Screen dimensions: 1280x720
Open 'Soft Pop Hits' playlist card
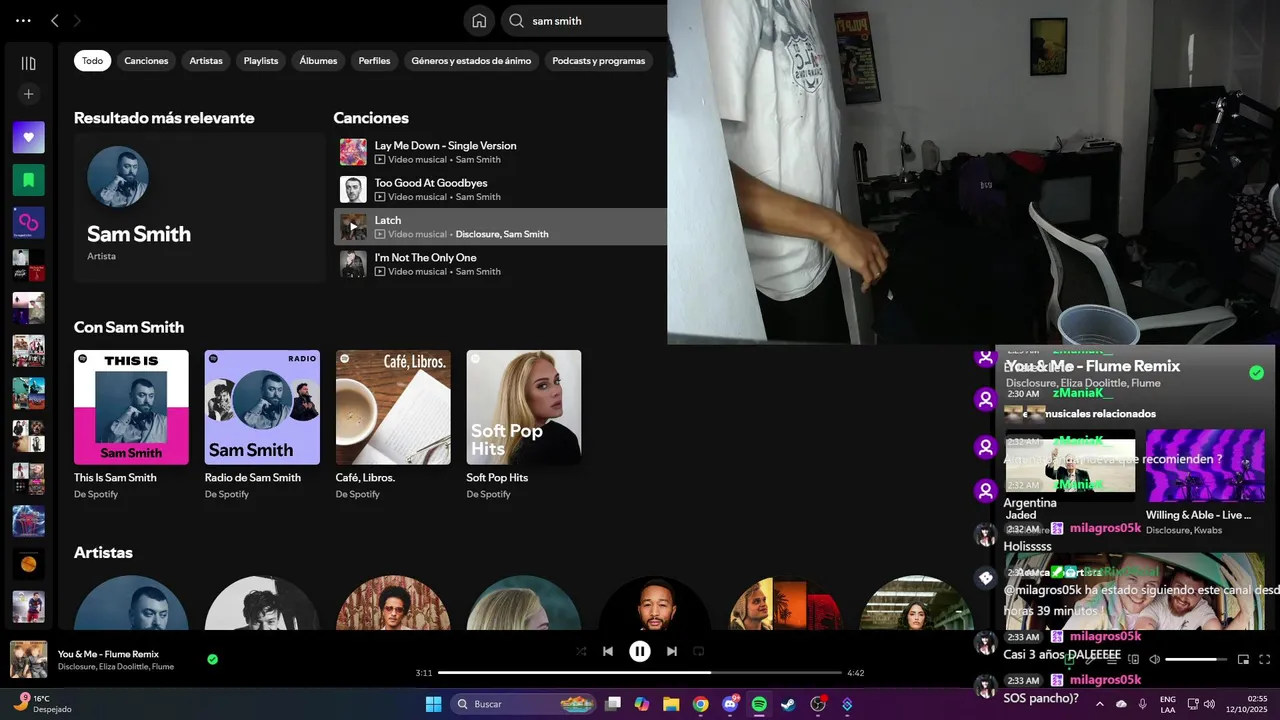(x=524, y=425)
